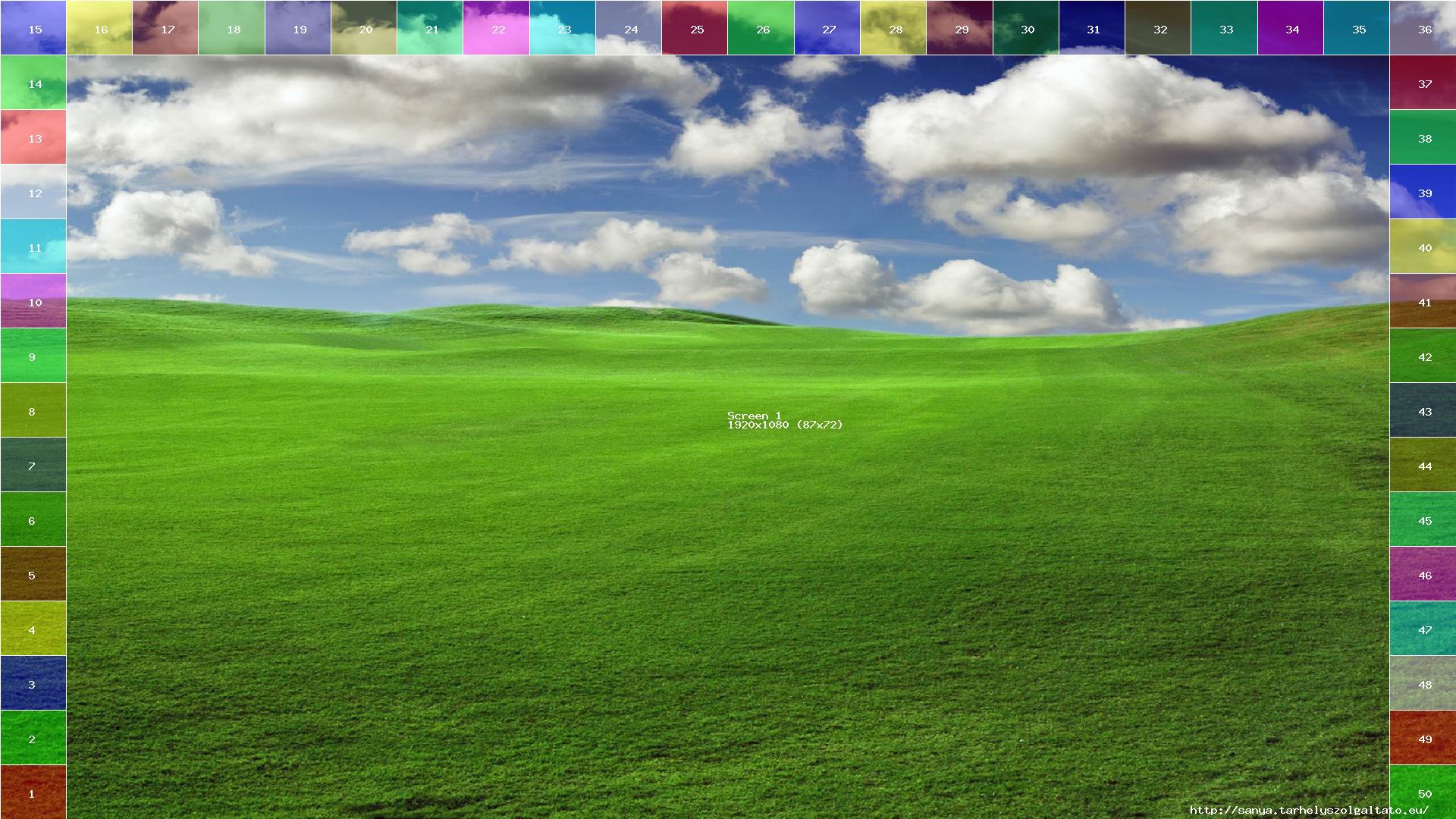Click the cyan zone 11
The height and width of the screenshot is (819, 1456).
pyautogui.click(x=33, y=246)
